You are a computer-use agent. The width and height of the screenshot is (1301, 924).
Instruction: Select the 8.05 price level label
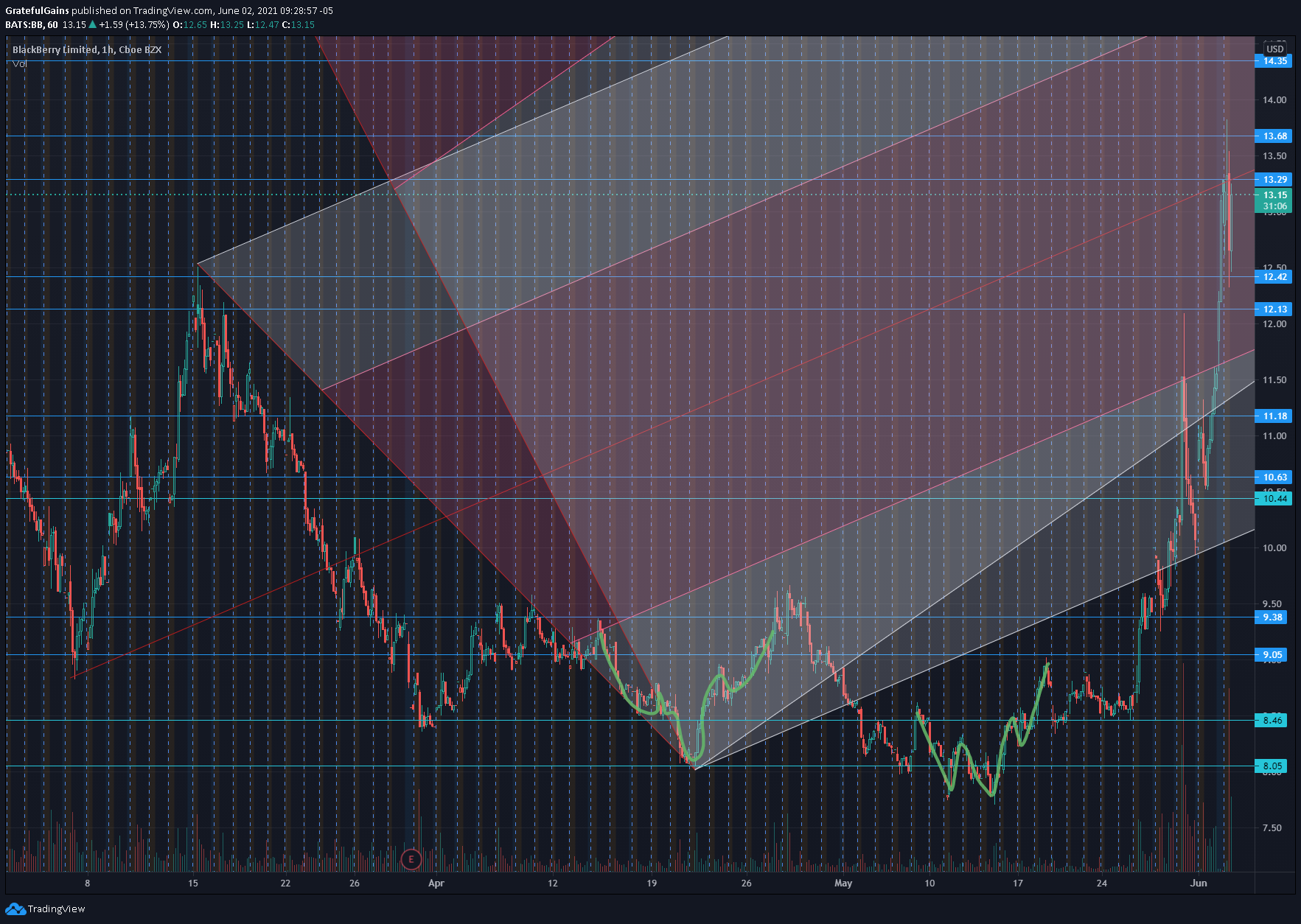[1271, 766]
